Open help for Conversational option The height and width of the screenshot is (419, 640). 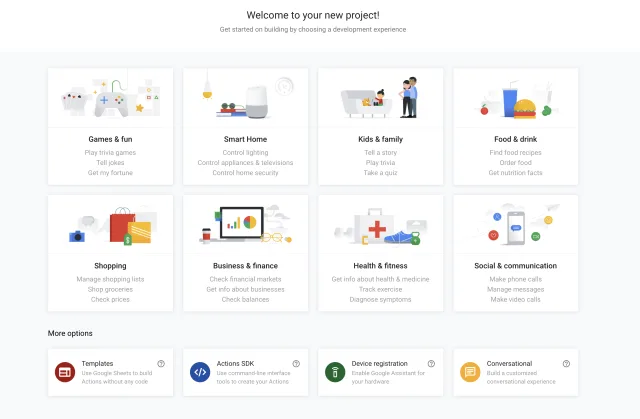point(567,364)
